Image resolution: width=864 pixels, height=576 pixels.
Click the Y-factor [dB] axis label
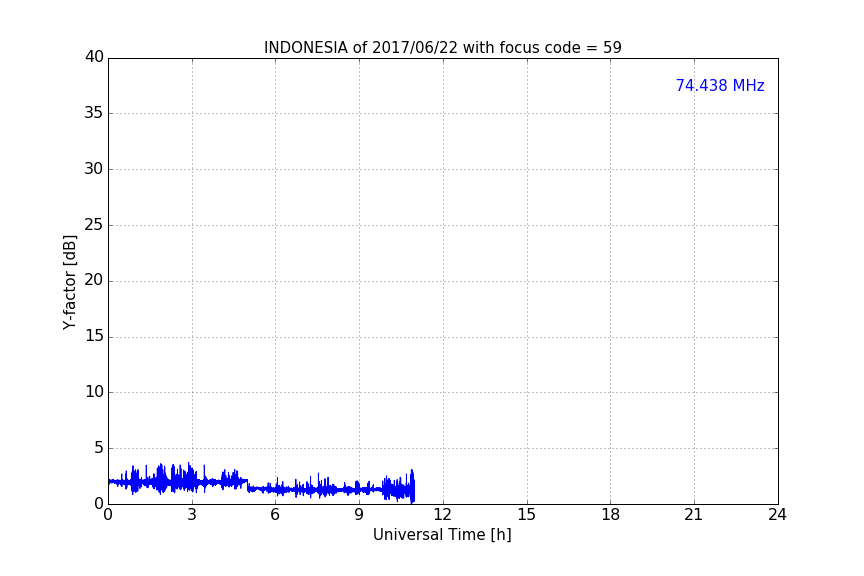(69, 282)
